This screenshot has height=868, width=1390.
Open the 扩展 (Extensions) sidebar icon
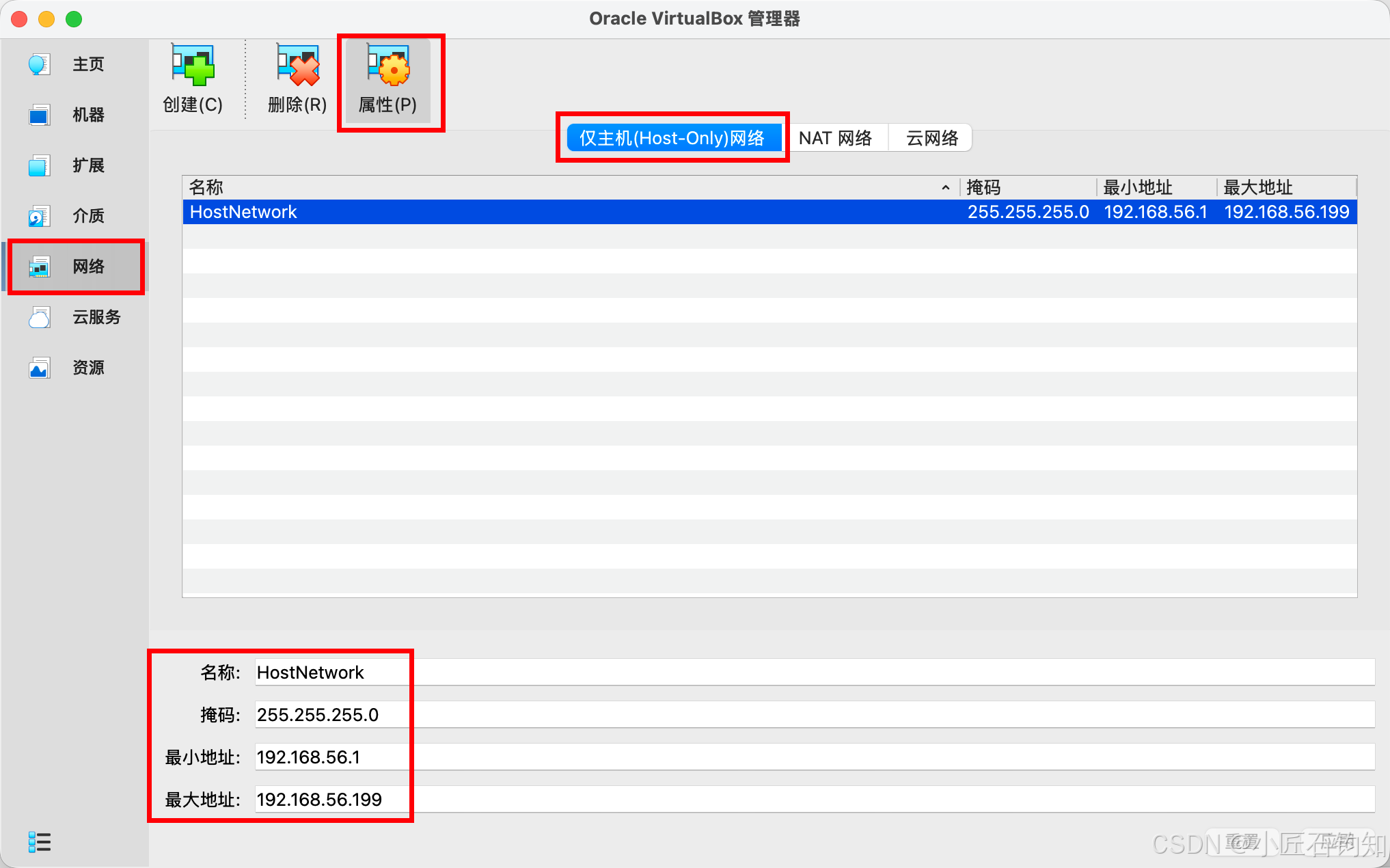click(x=39, y=165)
